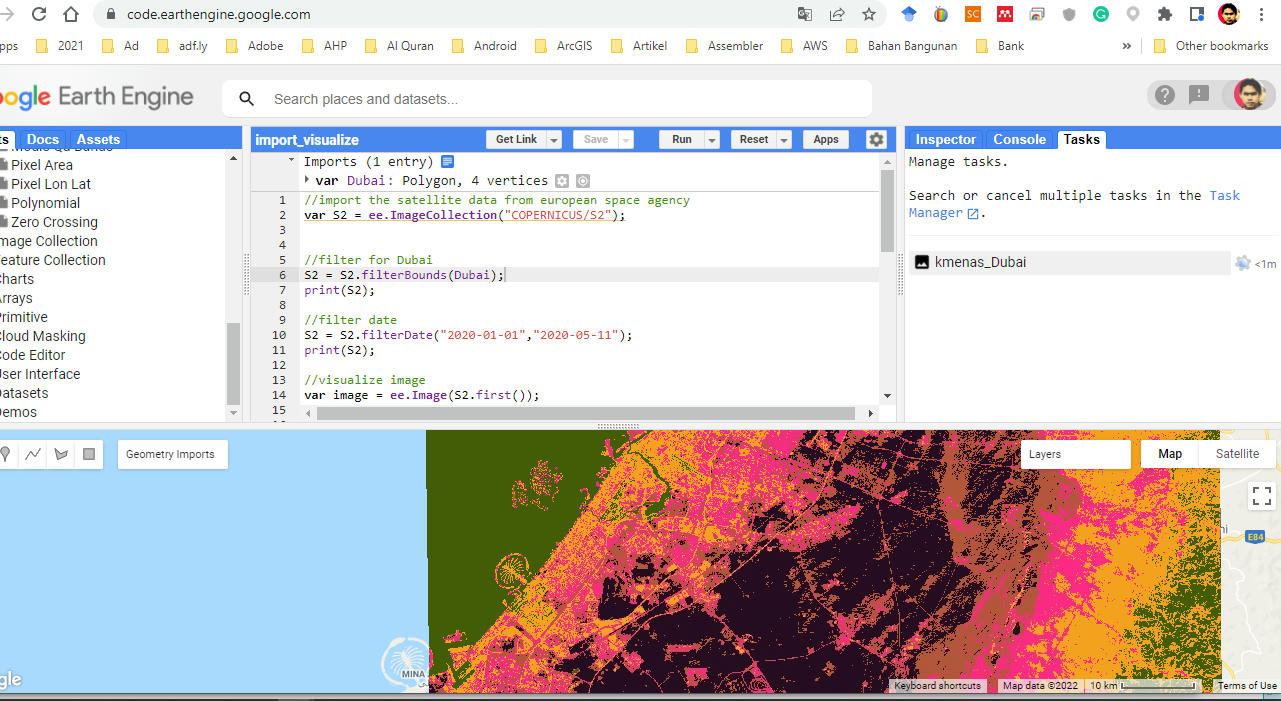Switch to the Assets tab

98,140
